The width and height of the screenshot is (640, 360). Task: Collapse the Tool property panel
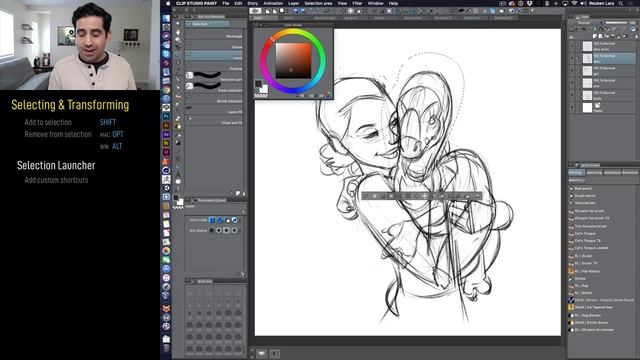click(188, 200)
